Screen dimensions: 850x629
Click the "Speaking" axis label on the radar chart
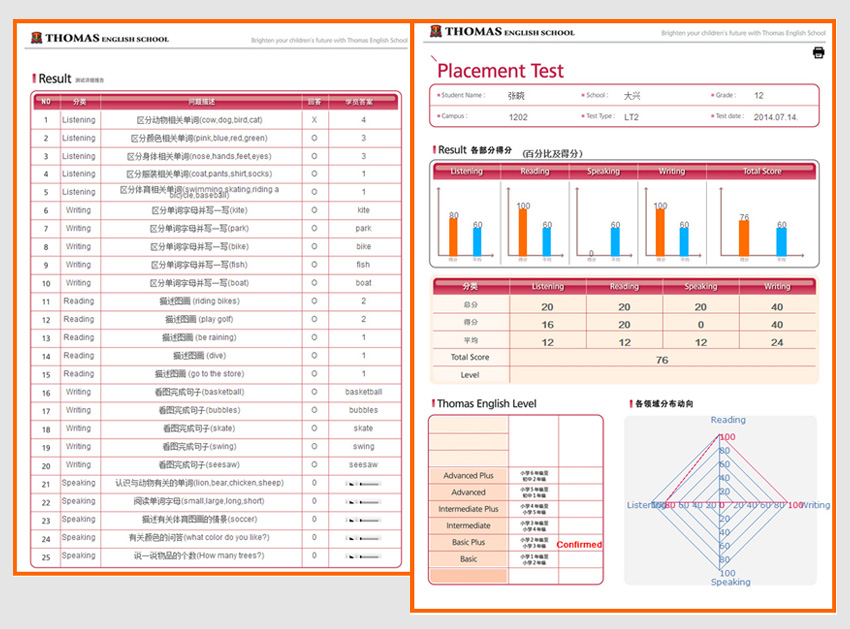point(731,582)
